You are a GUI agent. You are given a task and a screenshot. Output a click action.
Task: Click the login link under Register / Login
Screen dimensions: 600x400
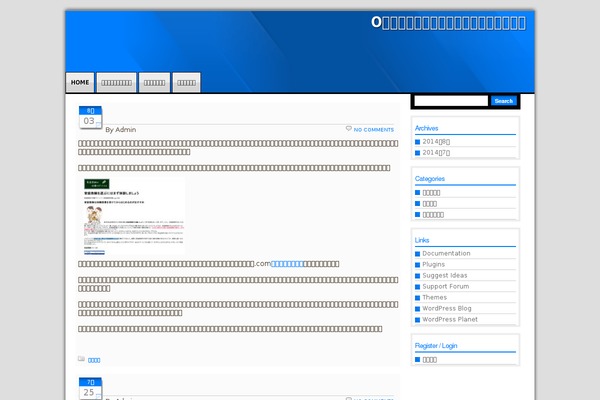pos(429,360)
